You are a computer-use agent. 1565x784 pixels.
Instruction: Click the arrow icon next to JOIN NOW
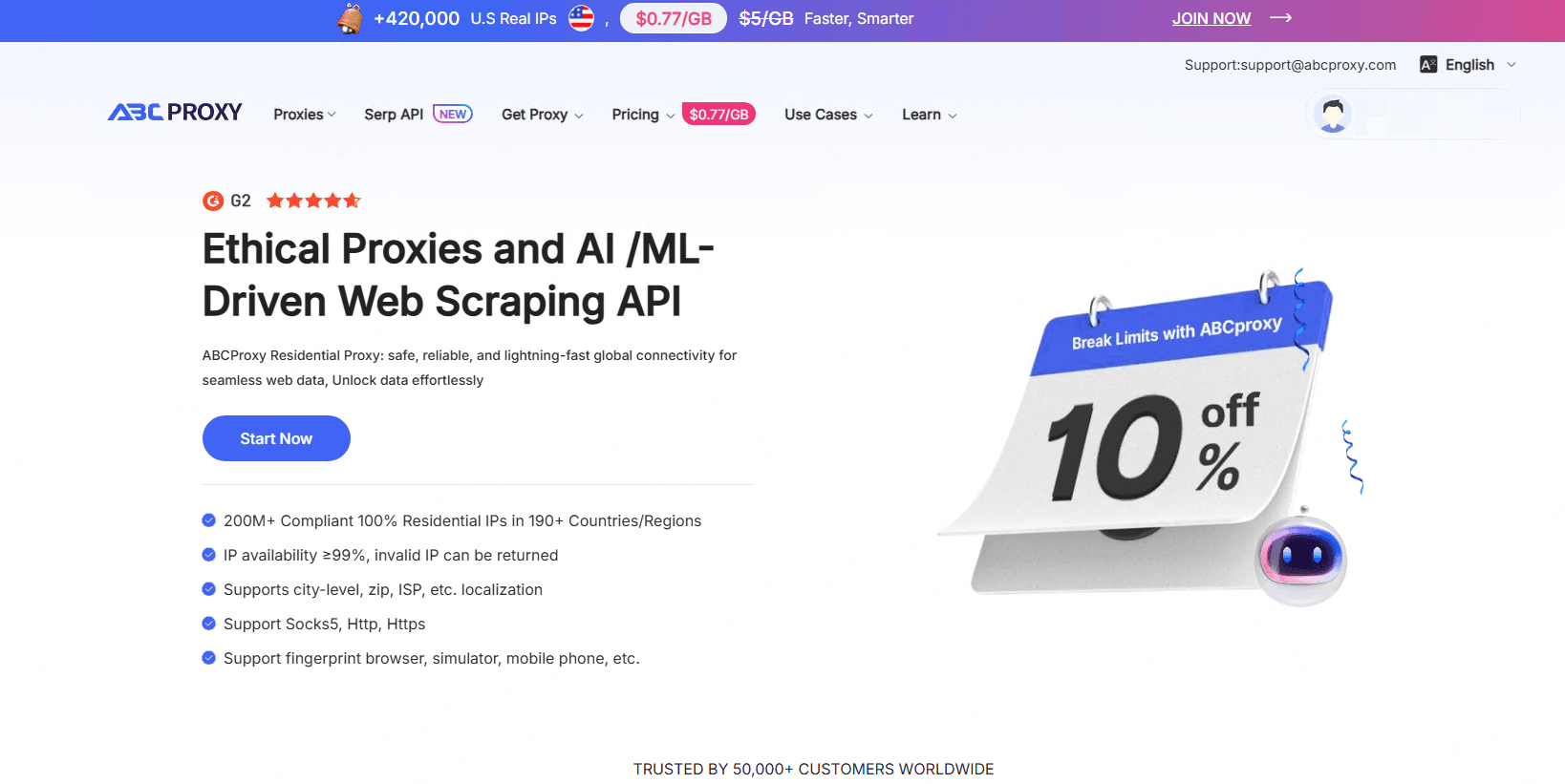pos(1280,18)
